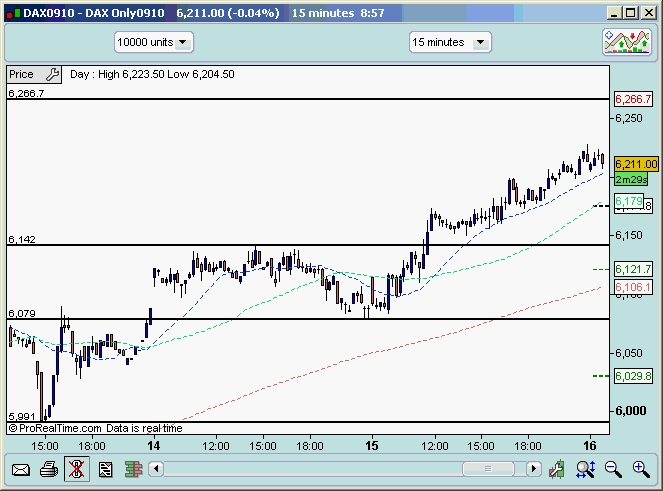This screenshot has height=491, width=663.
Task: Click the 2m29s countdown label
Action: 631,179
